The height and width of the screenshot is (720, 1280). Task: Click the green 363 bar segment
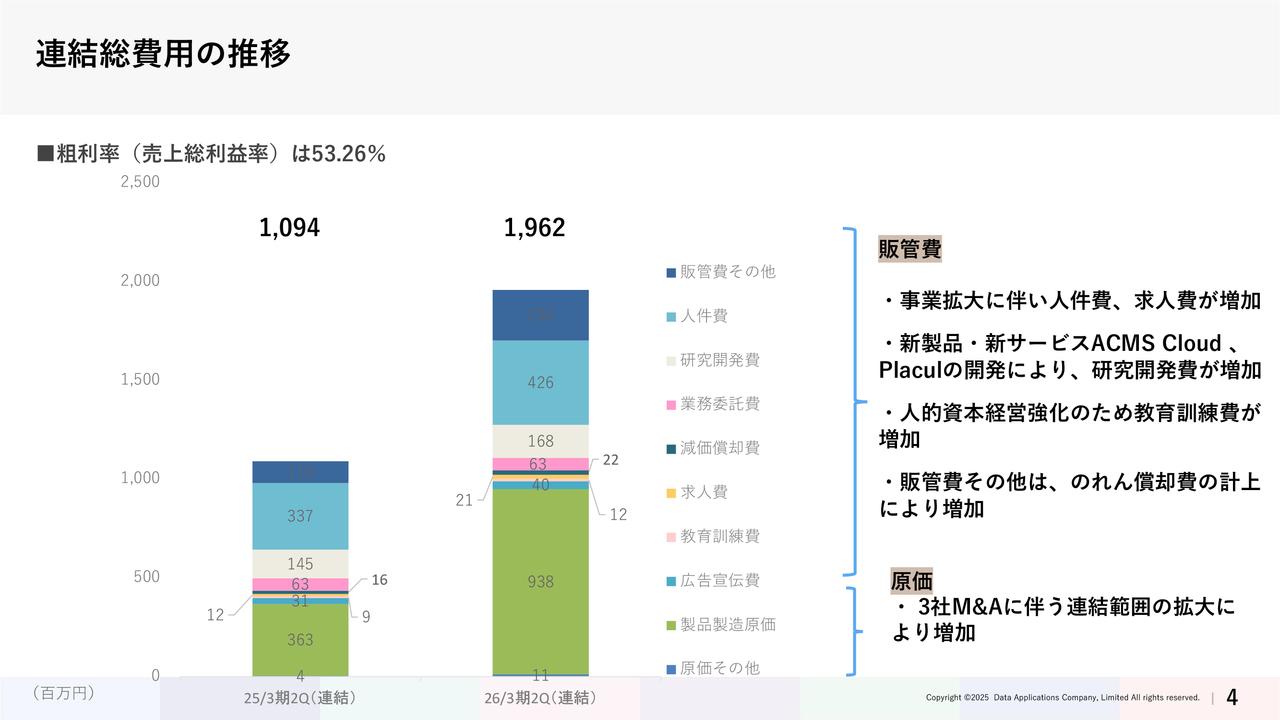click(300, 639)
